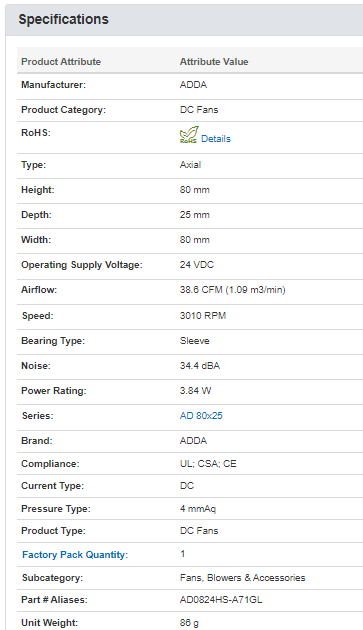Screen dimensions: 363x630
Task: Click the RoHS green leaf icon
Action: [189, 135]
